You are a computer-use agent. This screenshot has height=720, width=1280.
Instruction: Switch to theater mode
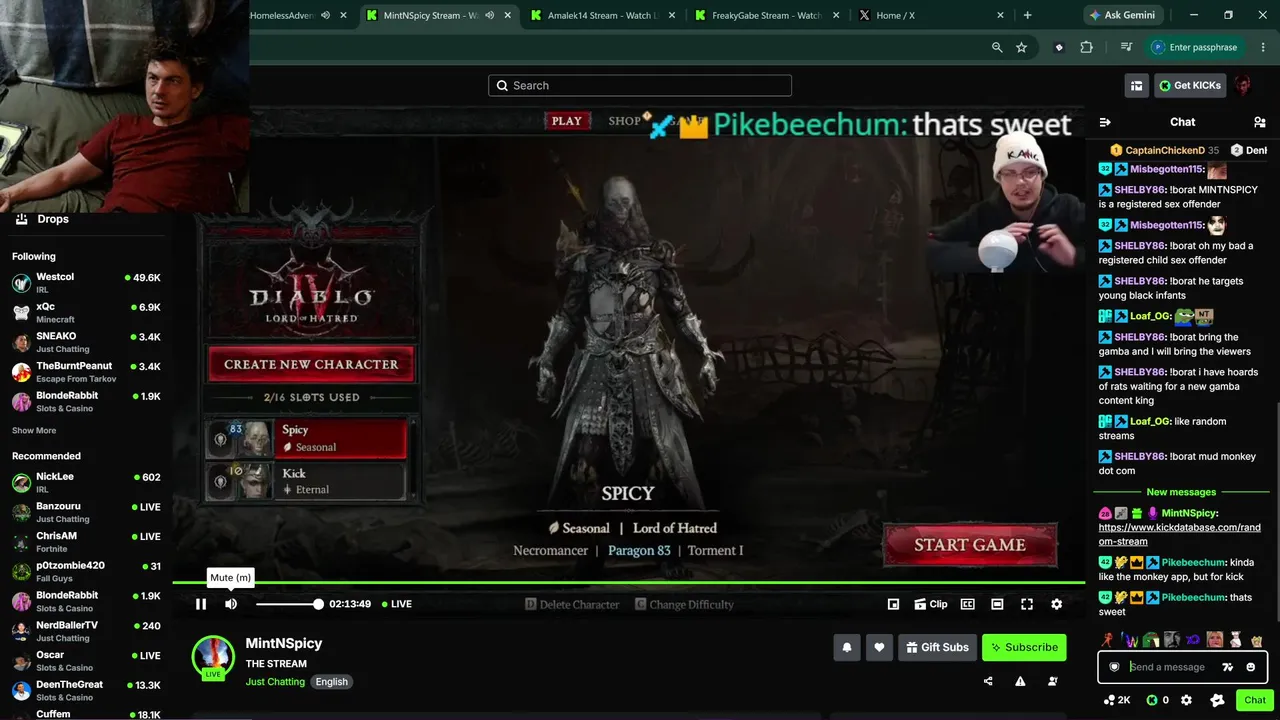(x=997, y=604)
